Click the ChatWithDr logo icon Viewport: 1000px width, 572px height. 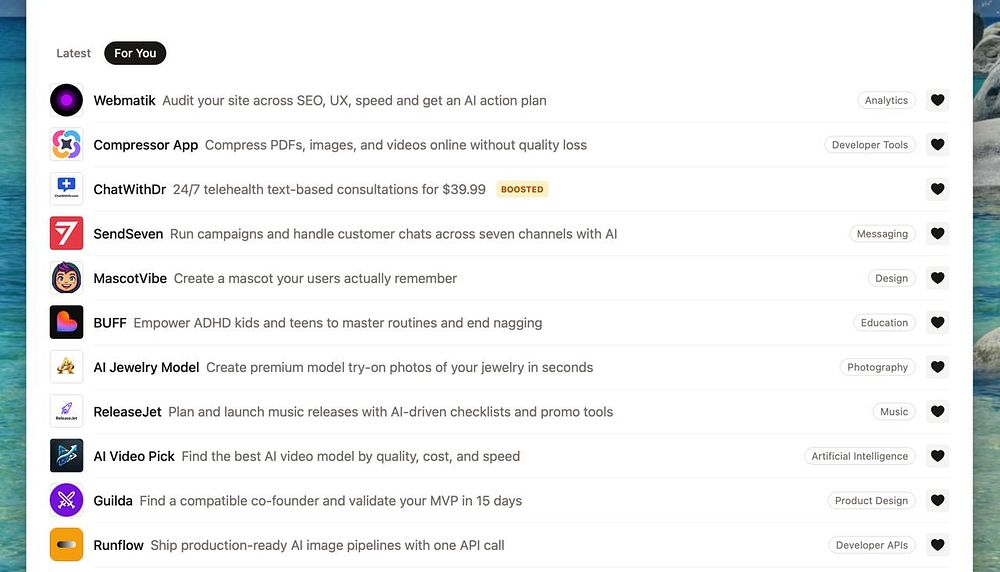67,189
